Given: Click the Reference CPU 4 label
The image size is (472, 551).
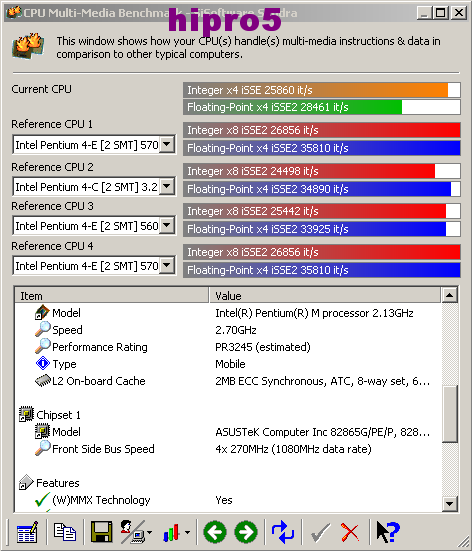Looking at the screenshot, I should (x=52, y=246).
